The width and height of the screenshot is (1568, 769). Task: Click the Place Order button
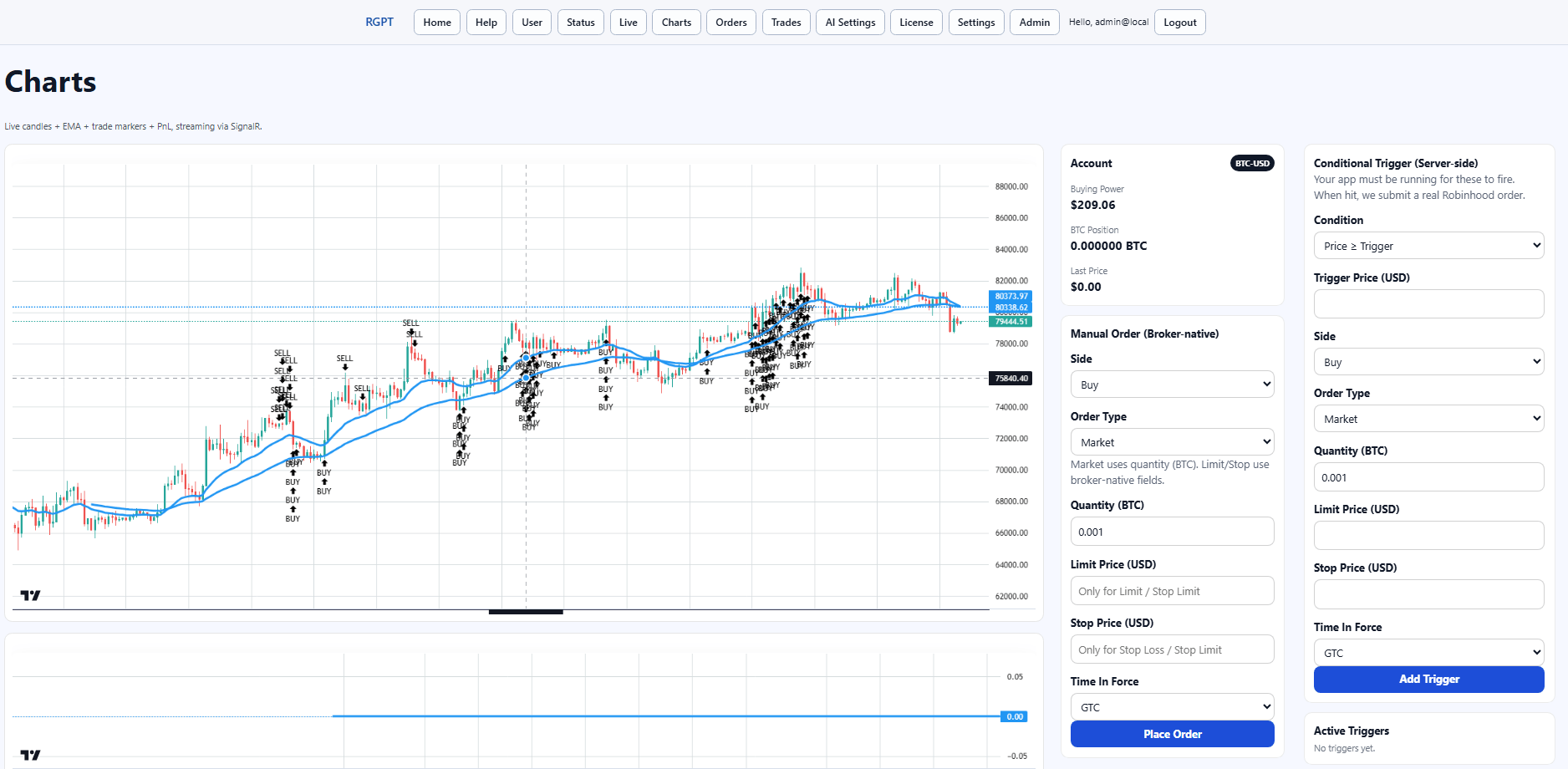pyautogui.click(x=1172, y=734)
